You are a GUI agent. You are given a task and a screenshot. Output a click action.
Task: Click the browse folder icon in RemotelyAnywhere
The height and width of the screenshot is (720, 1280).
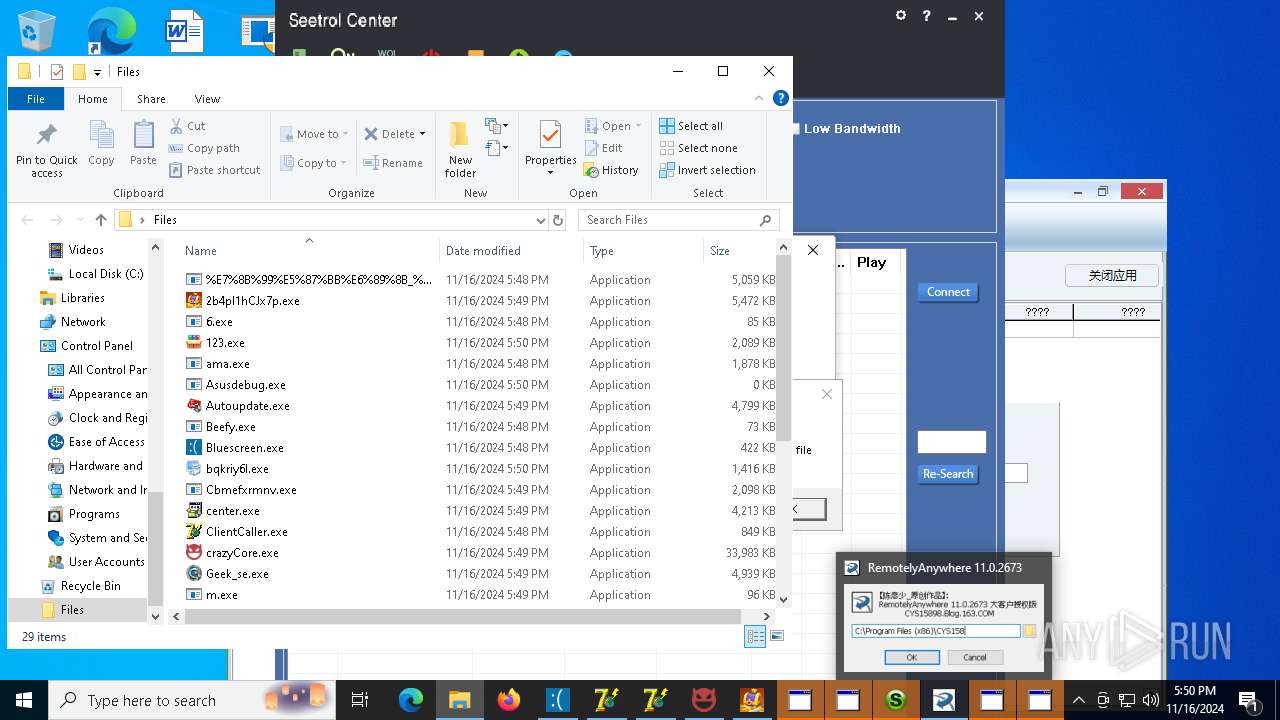click(1030, 631)
